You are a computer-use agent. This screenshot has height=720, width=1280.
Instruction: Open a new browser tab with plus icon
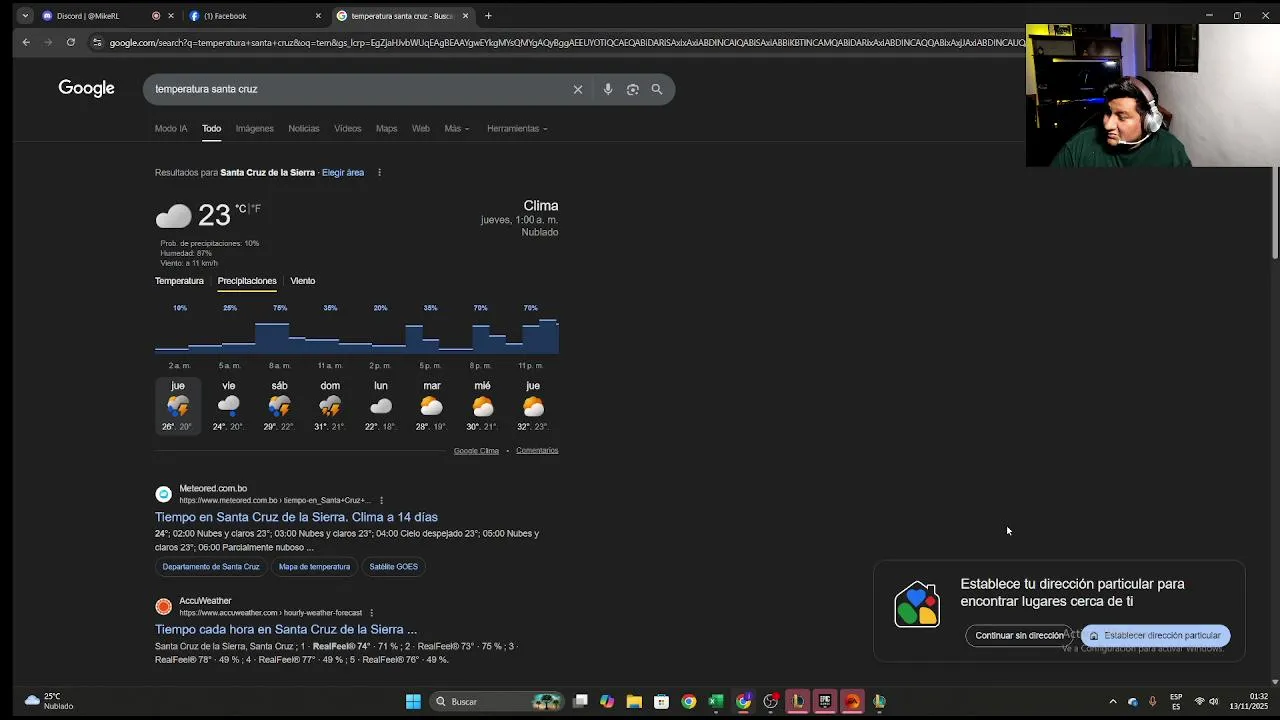(488, 16)
